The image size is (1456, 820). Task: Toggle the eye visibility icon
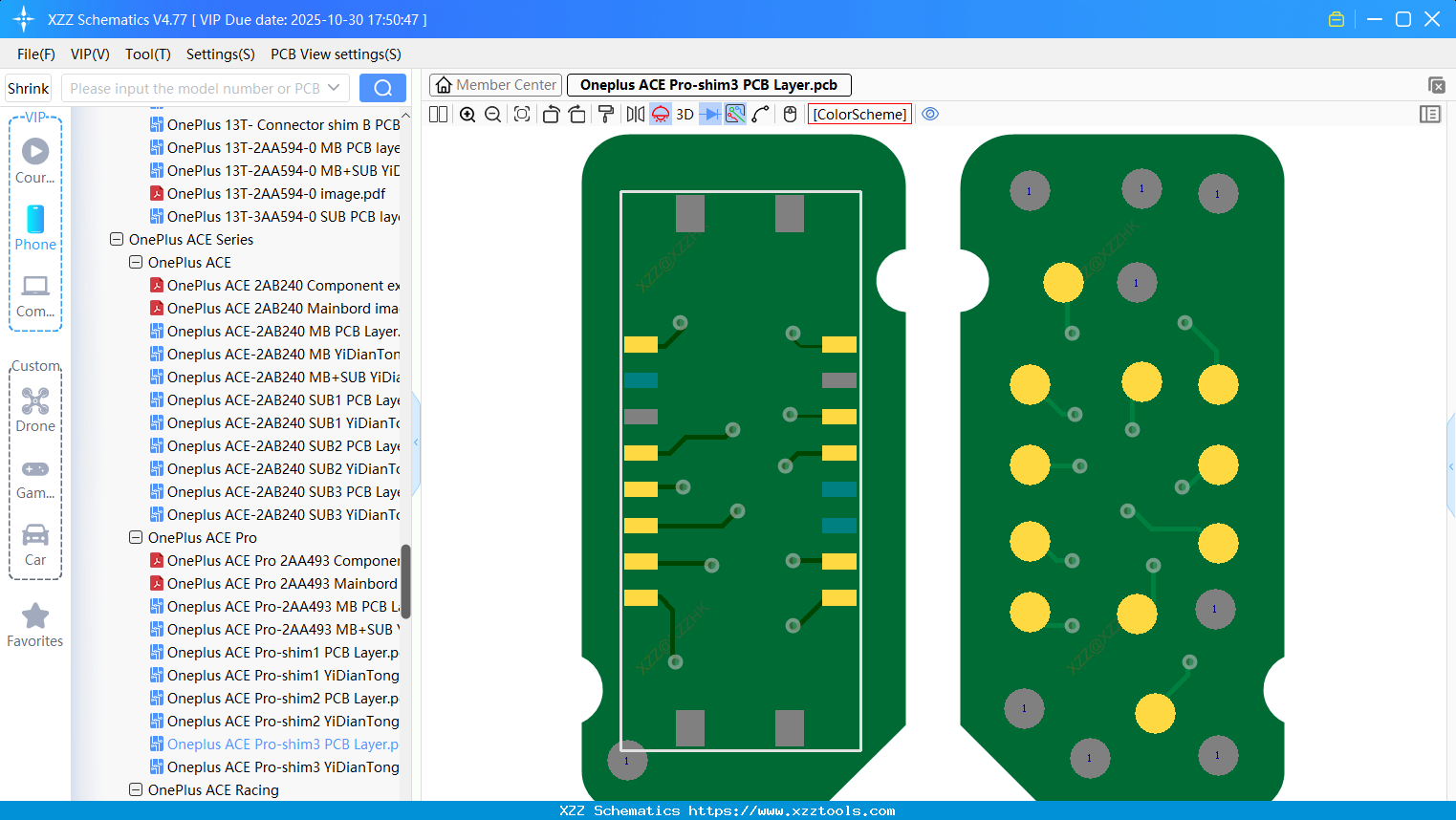coord(930,114)
